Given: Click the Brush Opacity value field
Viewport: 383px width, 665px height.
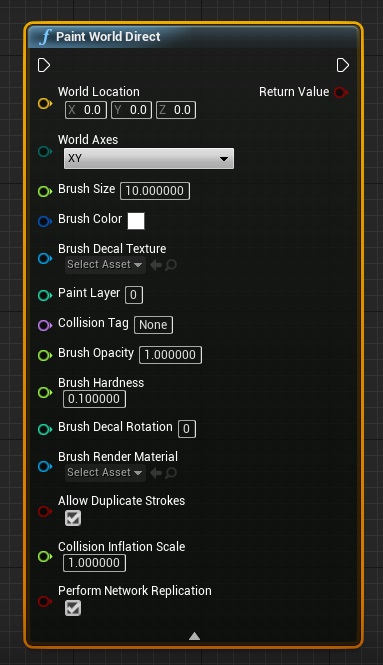Looking at the screenshot, I should pos(171,355).
